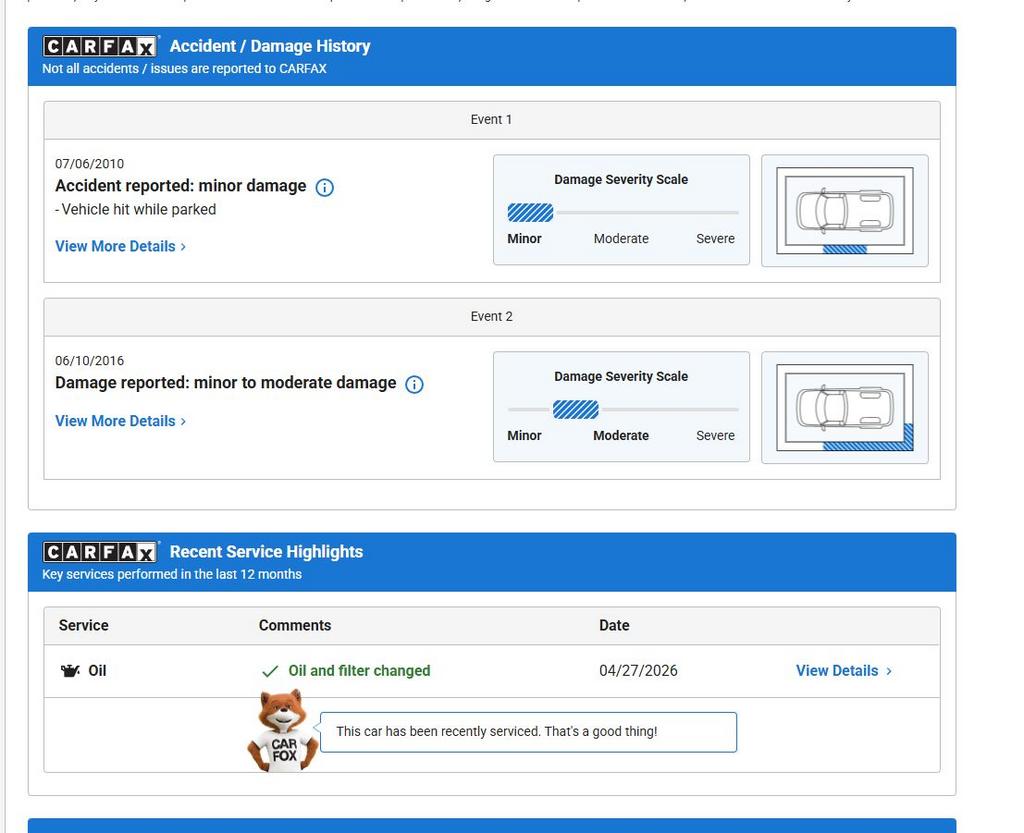The image size is (1024, 833).
Task: Click the 'Date' column header
Action: coord(614,625)
